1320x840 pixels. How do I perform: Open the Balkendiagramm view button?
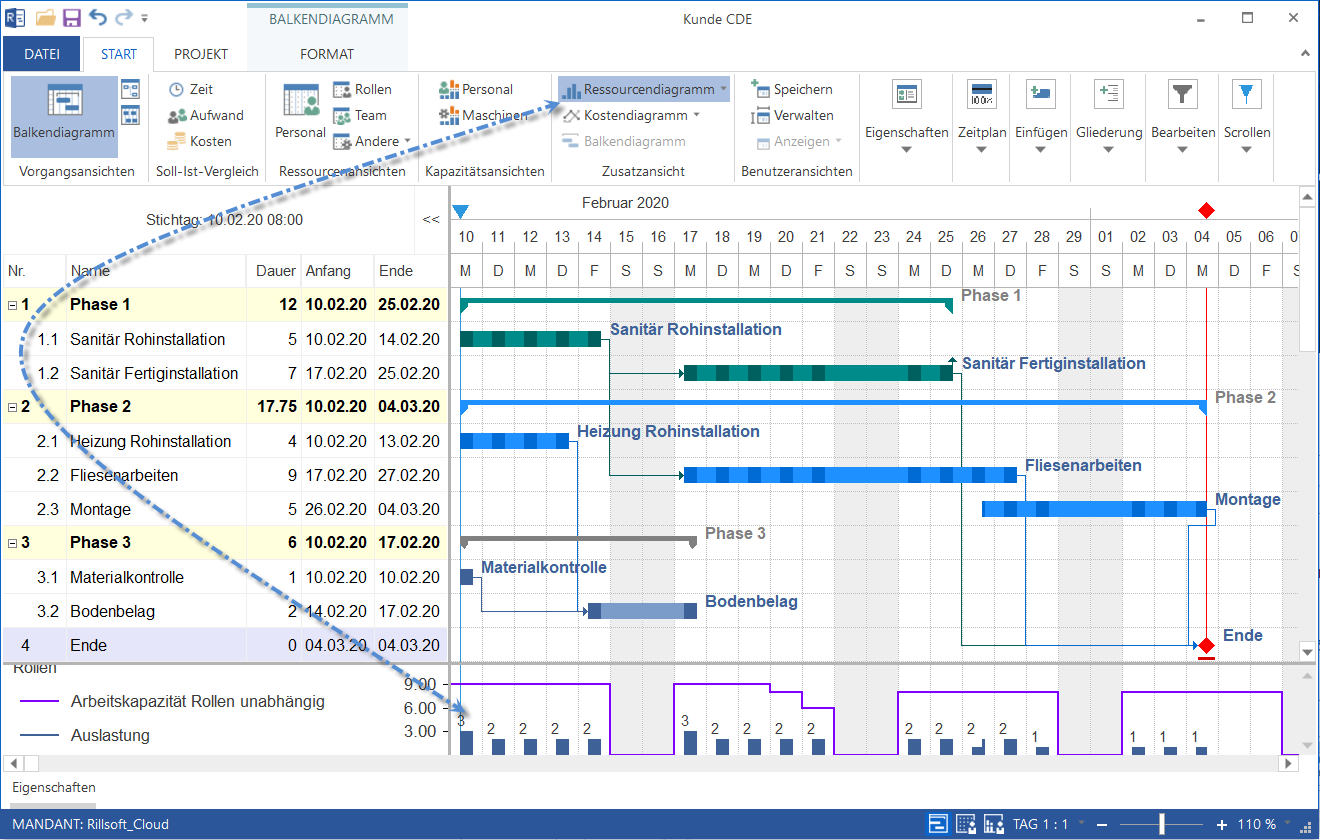click(x=63, y=115)
